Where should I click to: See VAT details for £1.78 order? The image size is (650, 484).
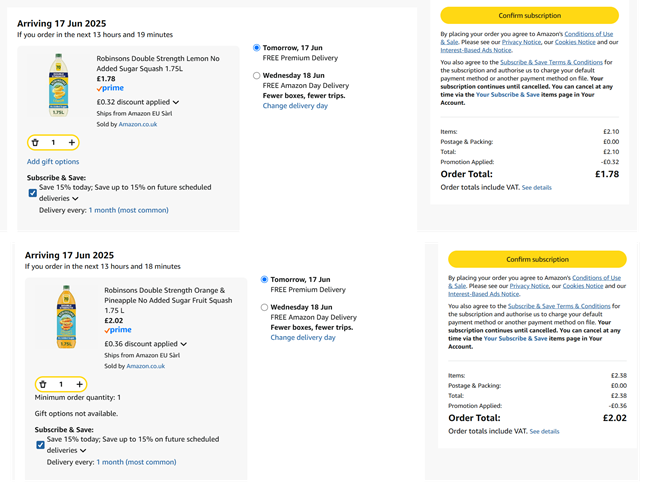[537, 188]
